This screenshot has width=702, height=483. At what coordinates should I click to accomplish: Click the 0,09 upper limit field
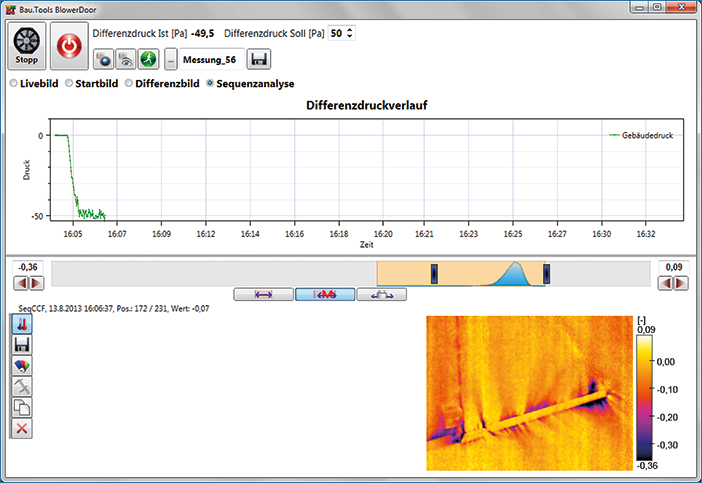click(673, 267)
